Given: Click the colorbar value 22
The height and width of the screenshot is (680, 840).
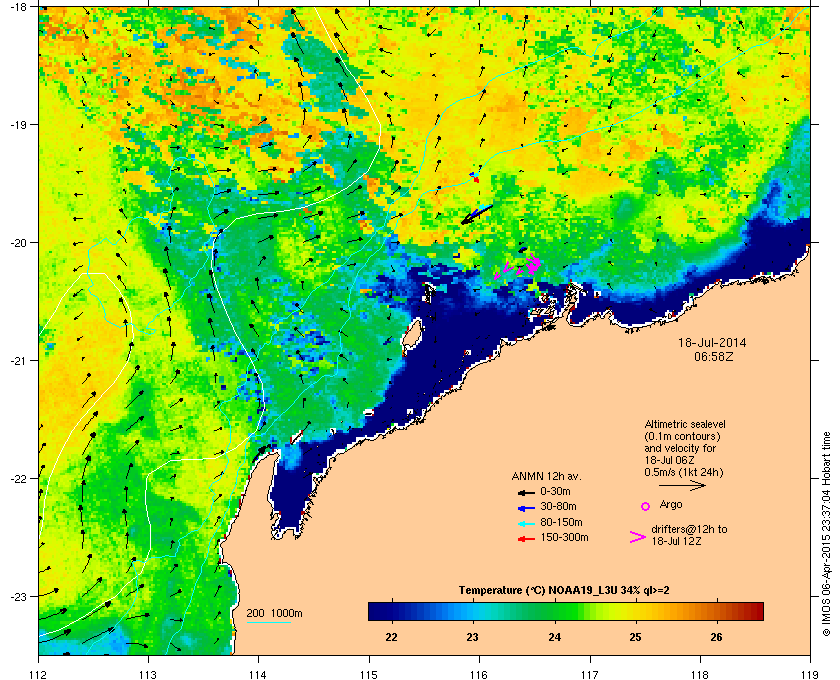Looking at the screenshot, I should [x=392, y=637].
